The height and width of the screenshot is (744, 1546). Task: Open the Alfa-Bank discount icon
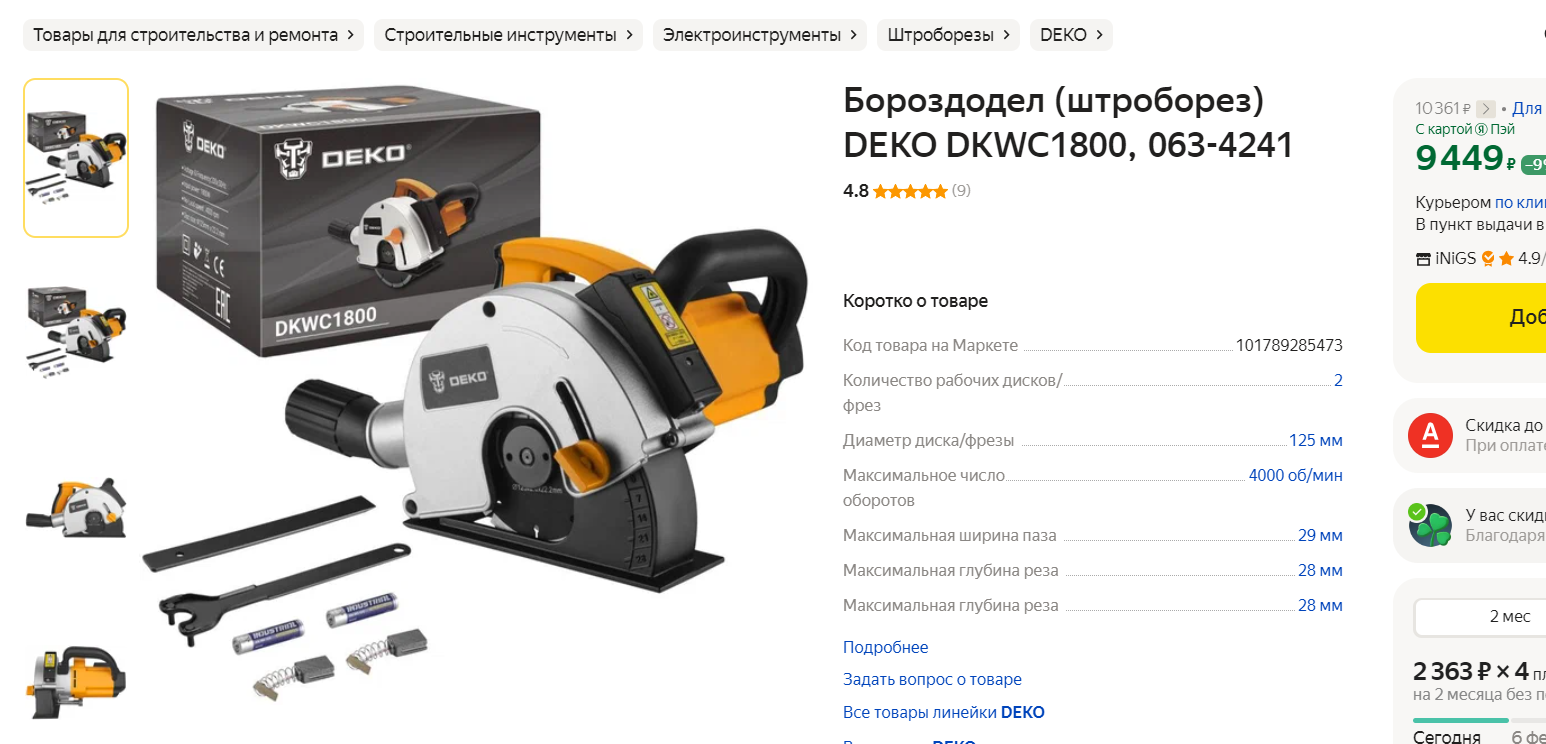(x=1430, y=435)
